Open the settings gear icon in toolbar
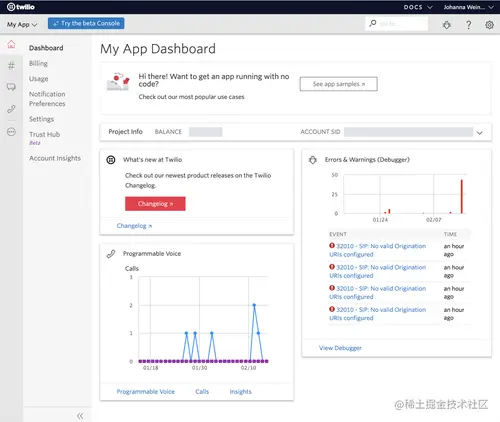 click(x=489, y=25)
